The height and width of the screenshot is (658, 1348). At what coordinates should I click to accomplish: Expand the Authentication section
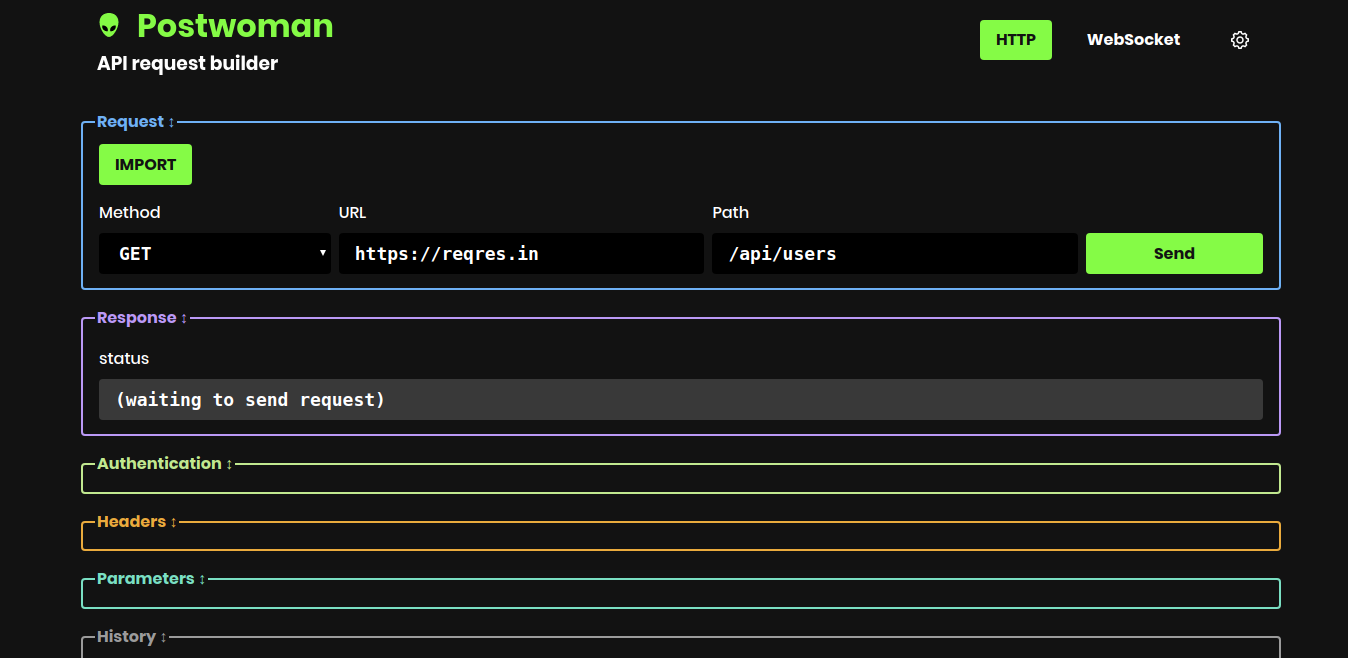point(165,464)
